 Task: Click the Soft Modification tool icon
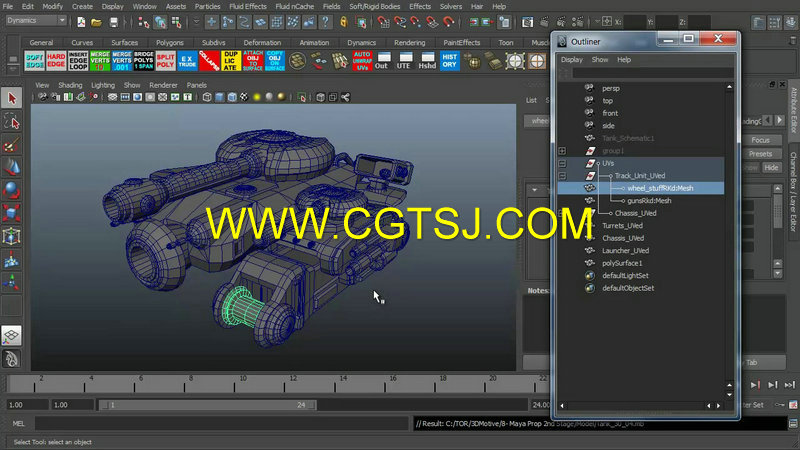pos(11,260)
